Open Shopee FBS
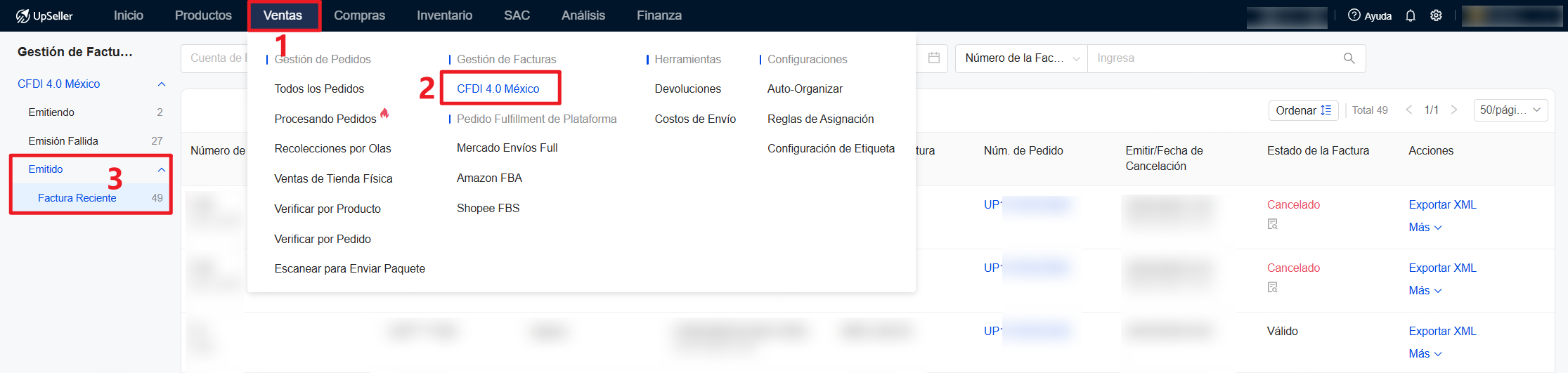The width and height of the screenshot is (1568, 373). coord(488,209)
